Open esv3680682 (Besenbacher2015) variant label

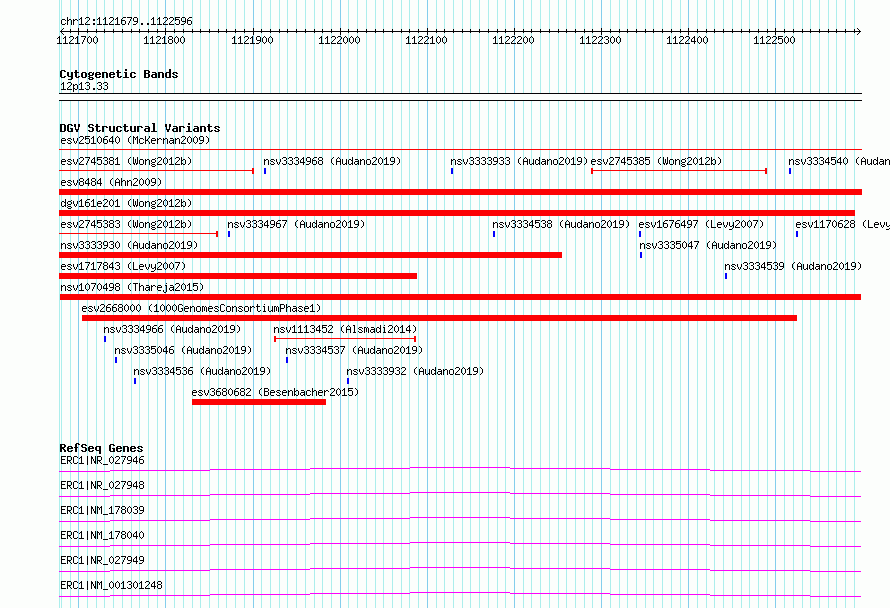(x=275, y=392)
